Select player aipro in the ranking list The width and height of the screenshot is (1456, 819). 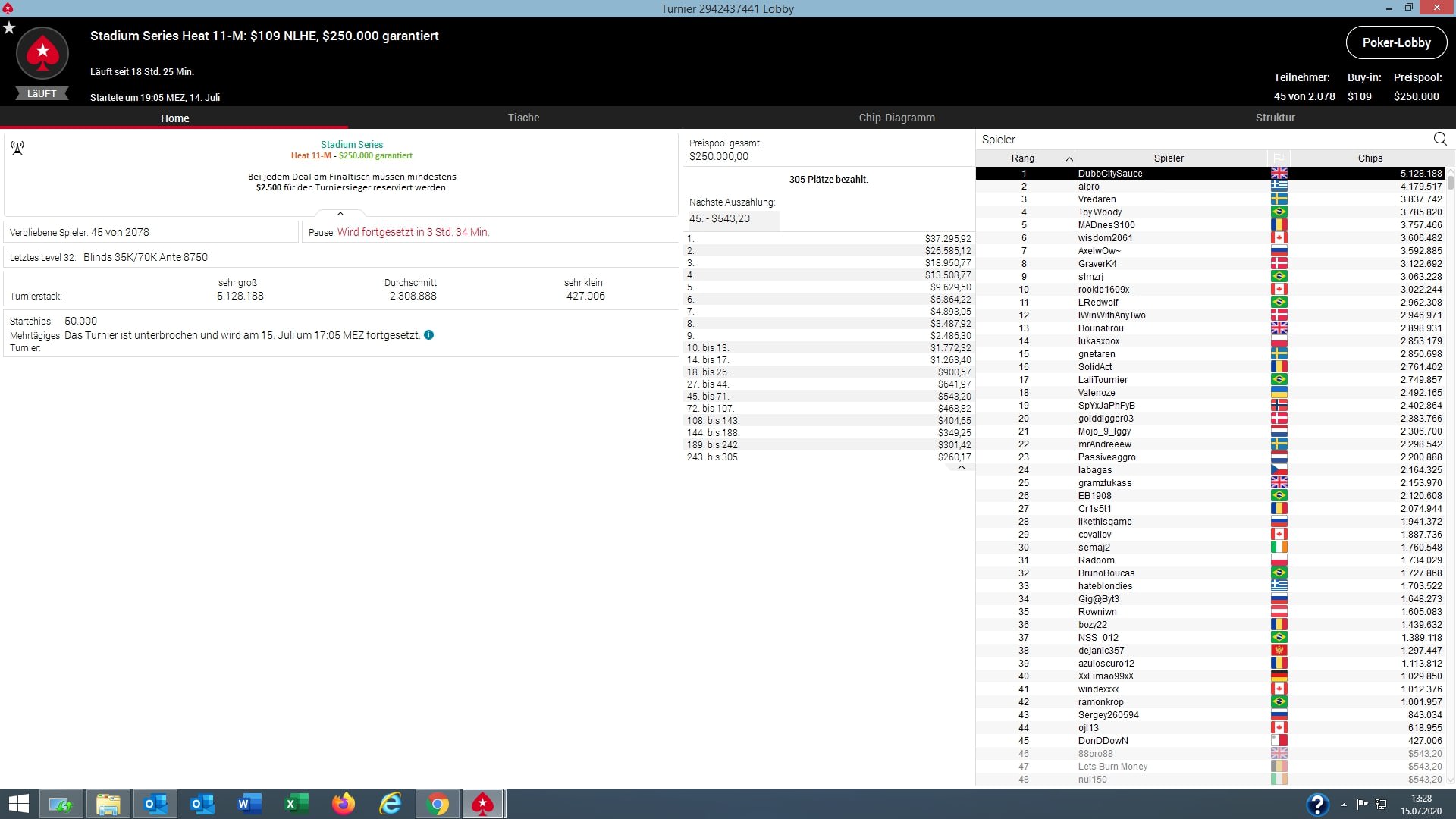click(1089, 187)
